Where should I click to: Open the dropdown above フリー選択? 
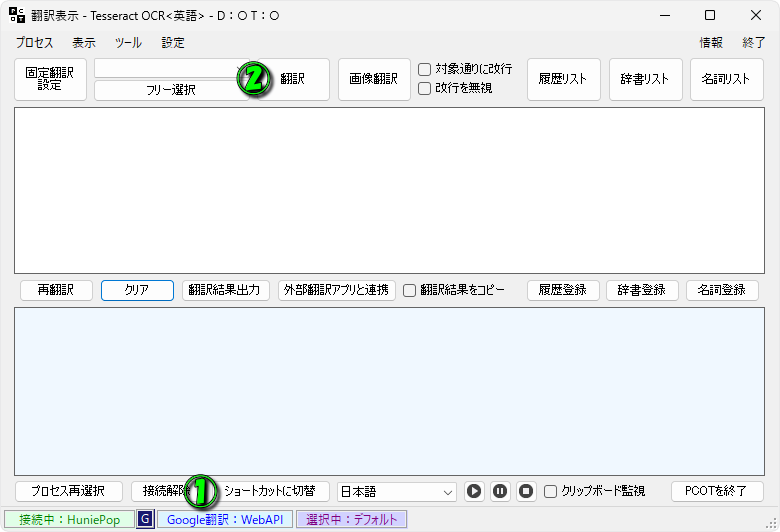click(172, 69)
